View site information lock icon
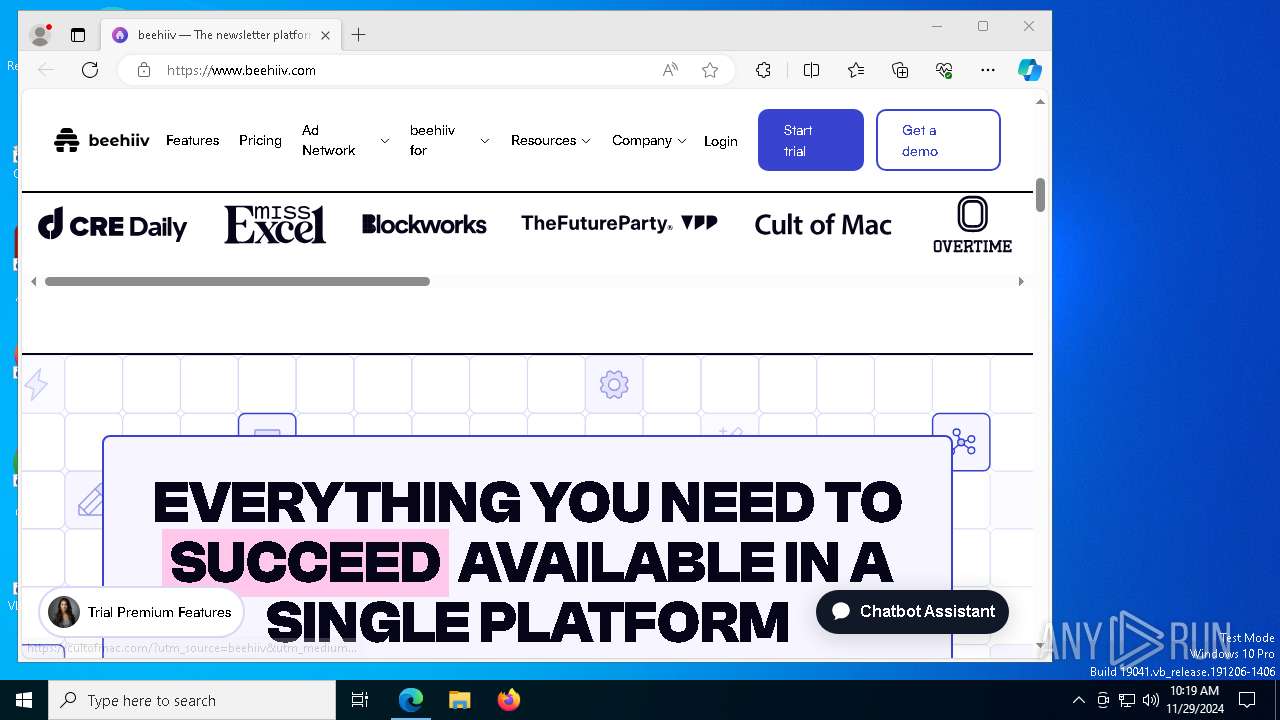Image resolution: width=1280 pixels, height=720 pixels. pos(144,70)
